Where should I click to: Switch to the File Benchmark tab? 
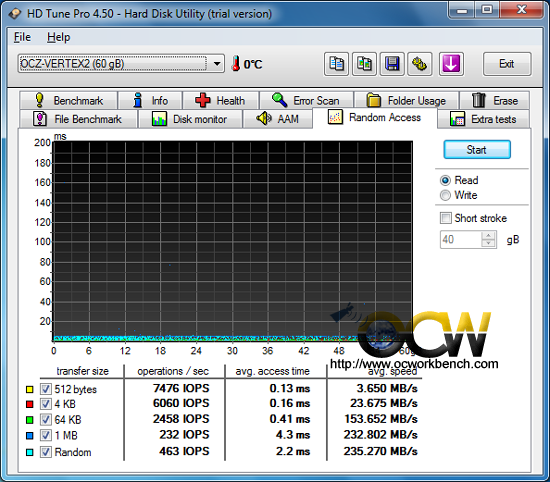click(78, 119)
